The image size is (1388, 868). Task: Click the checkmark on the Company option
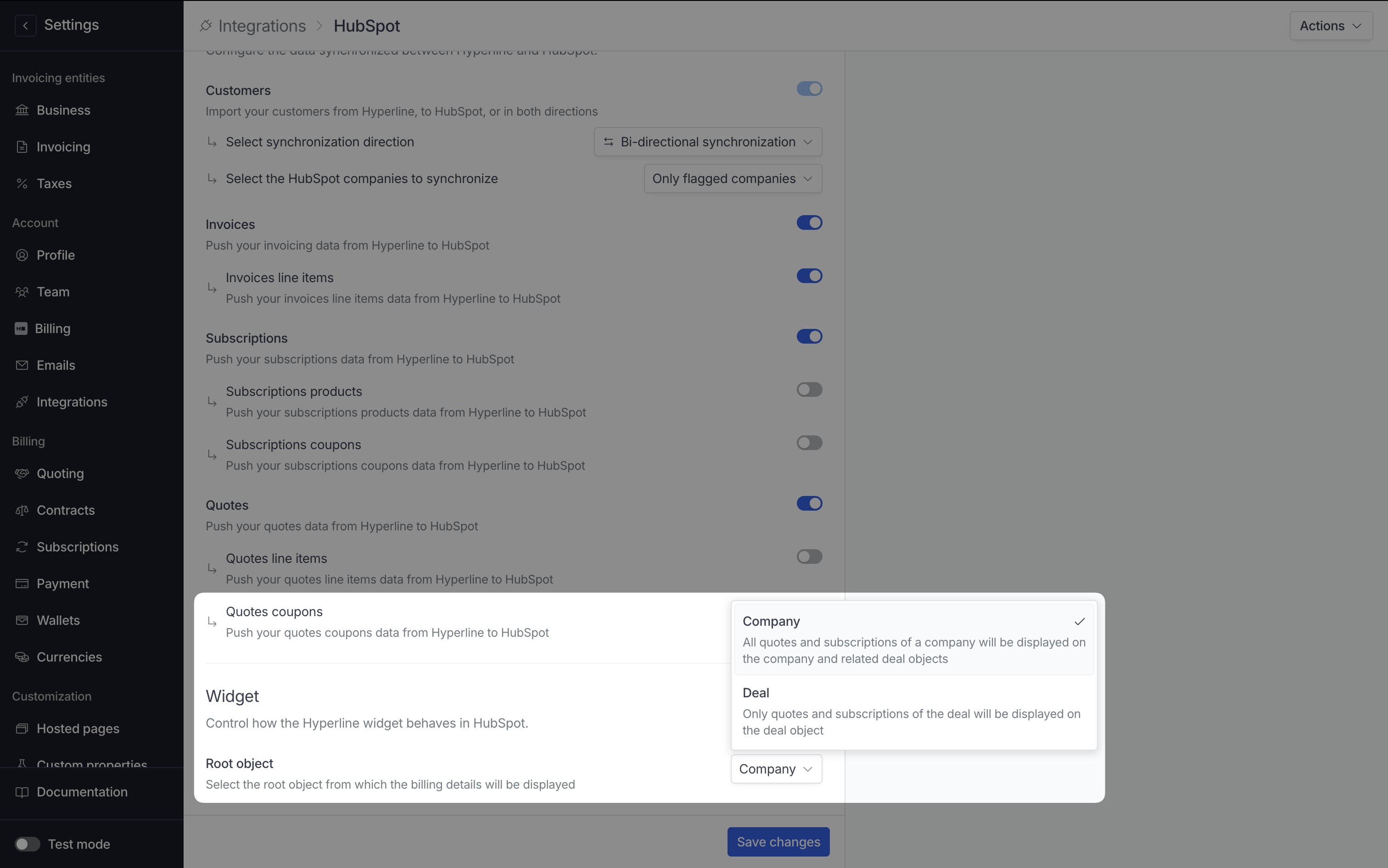tap(1079, 621)
